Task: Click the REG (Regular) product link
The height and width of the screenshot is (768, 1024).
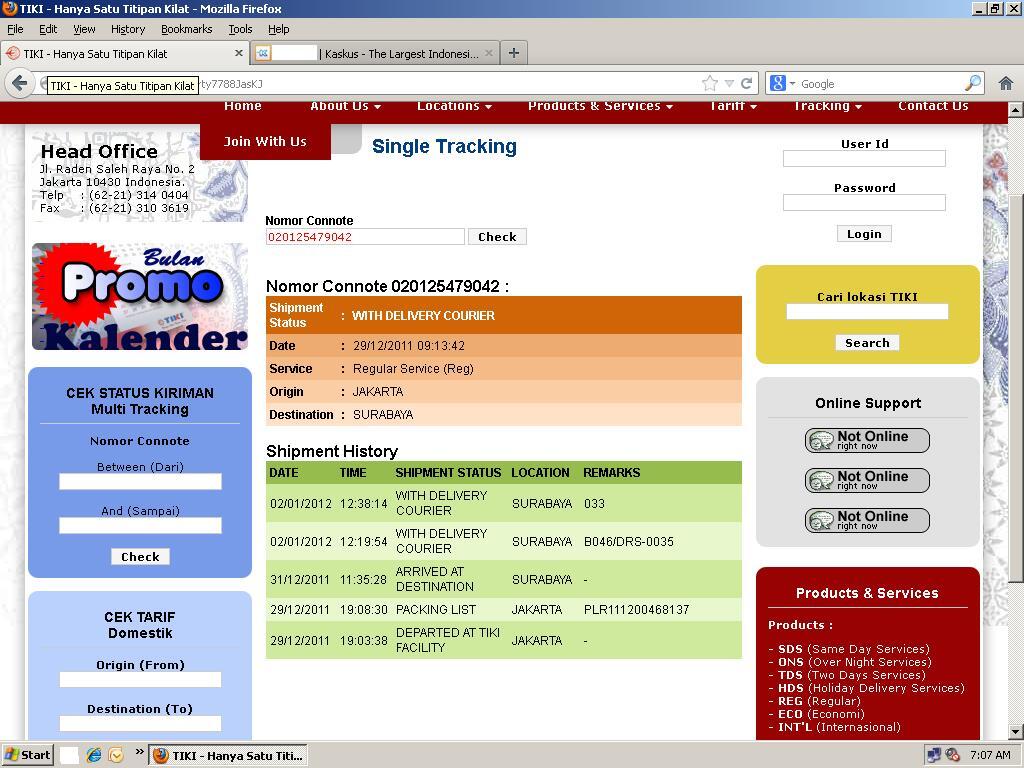Action: pyautogui.click(x=819, y=701)
